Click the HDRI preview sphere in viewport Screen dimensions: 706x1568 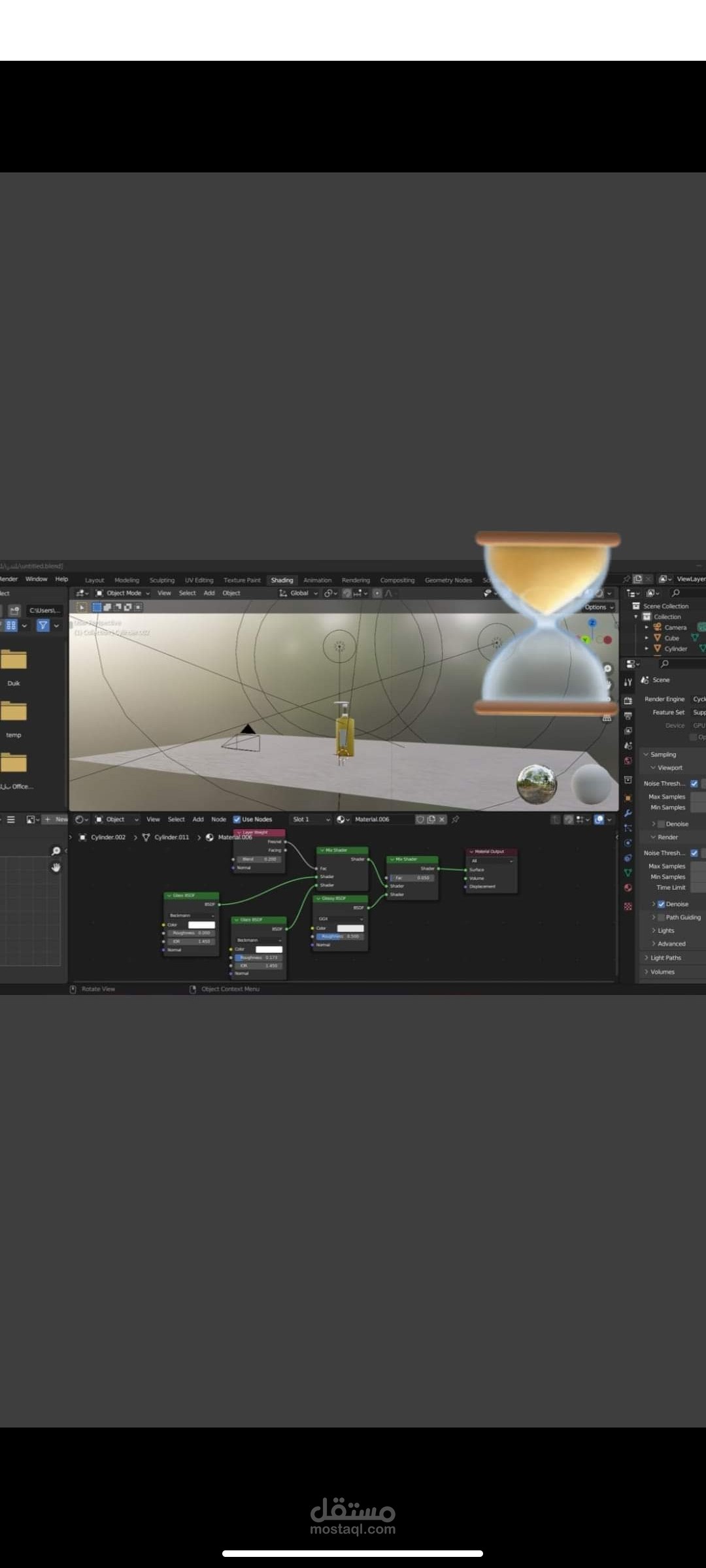point(537,784)
